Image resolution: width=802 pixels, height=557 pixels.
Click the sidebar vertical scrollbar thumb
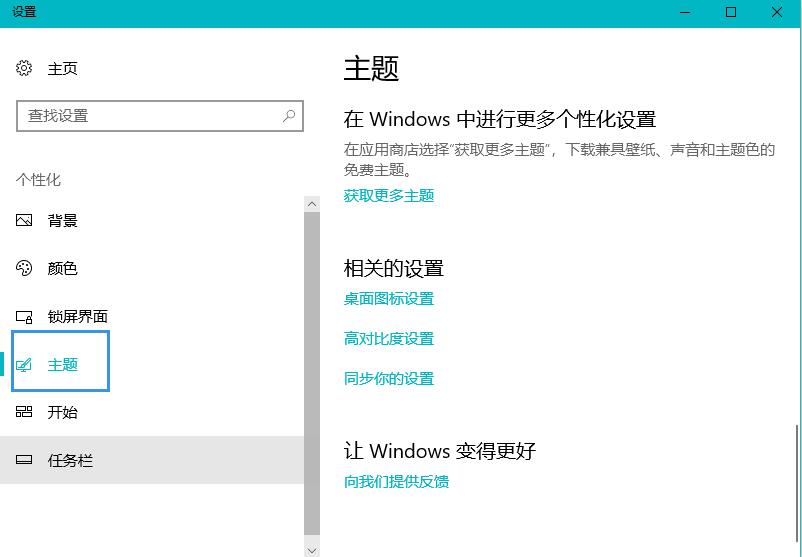[312, 373]
